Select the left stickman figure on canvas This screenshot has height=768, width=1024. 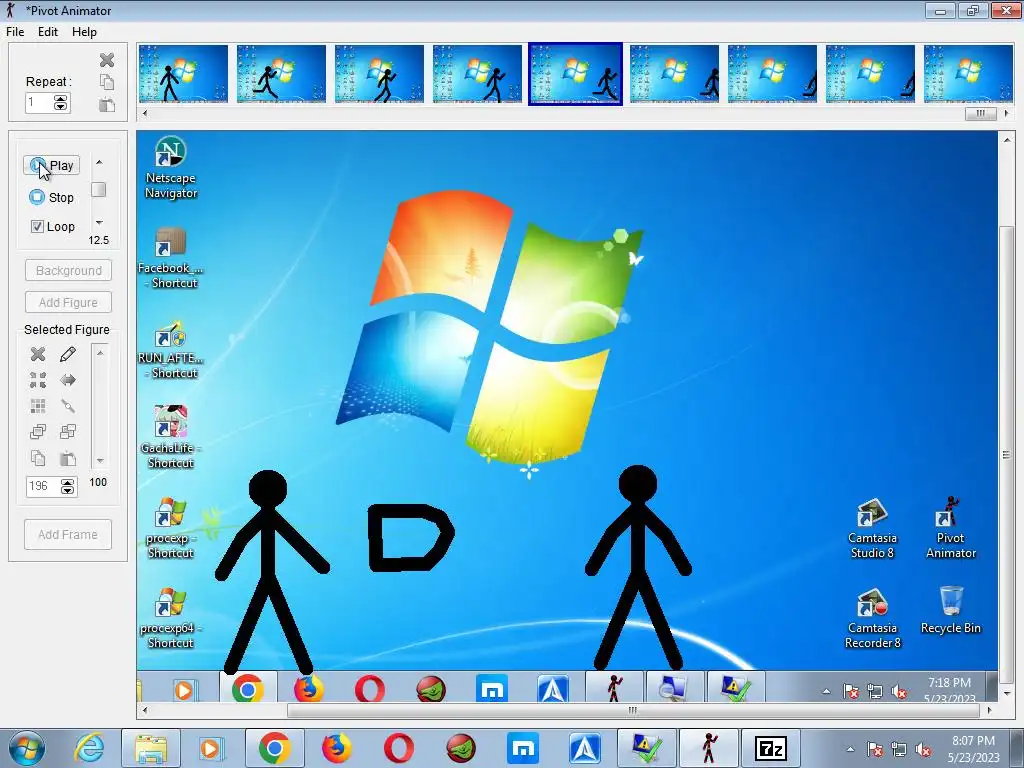pyautogui.click(x=268, y=571)
